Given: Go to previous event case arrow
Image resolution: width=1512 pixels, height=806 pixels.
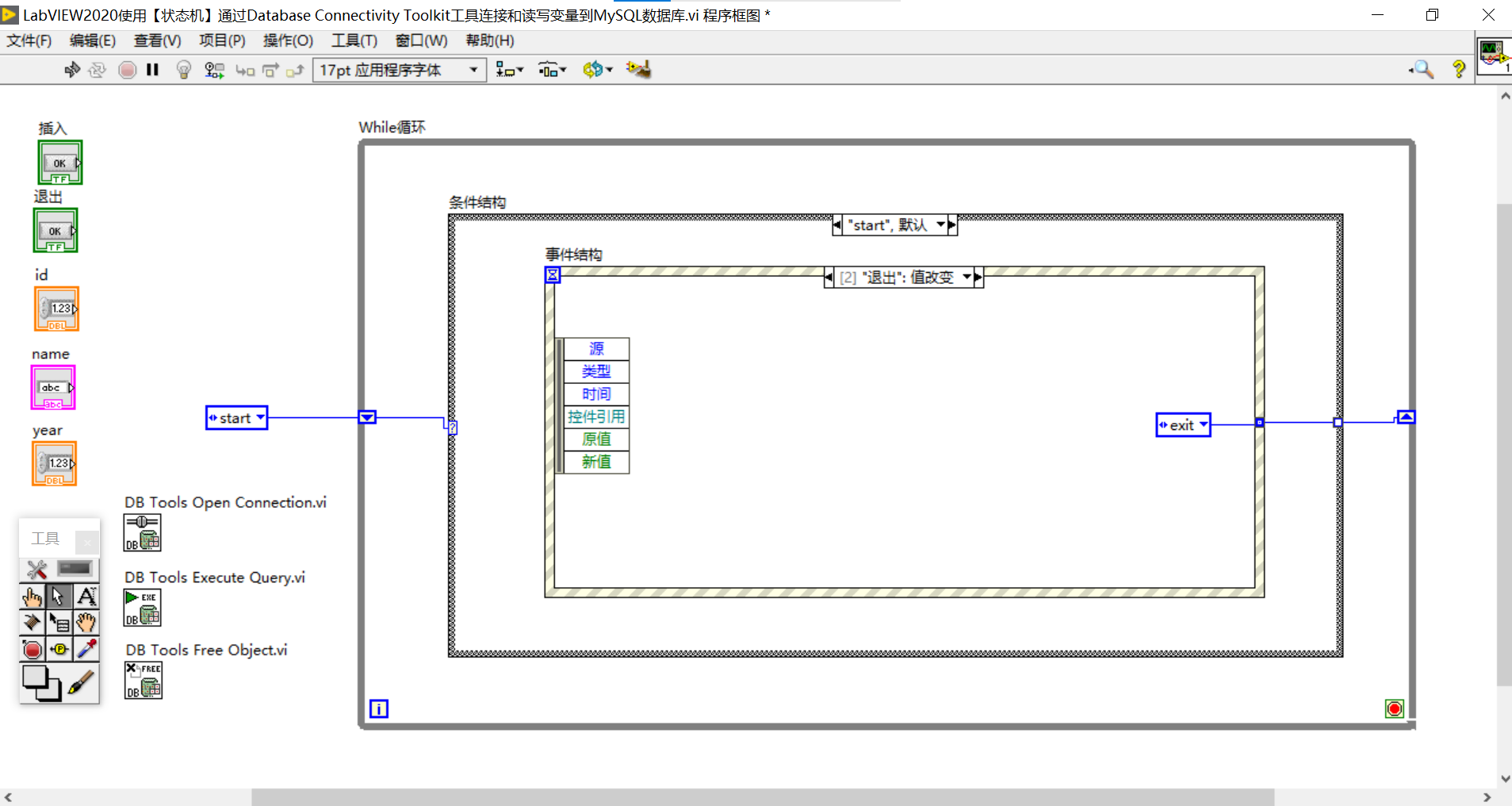Looking at the screenshot, I should pos(829,278).
